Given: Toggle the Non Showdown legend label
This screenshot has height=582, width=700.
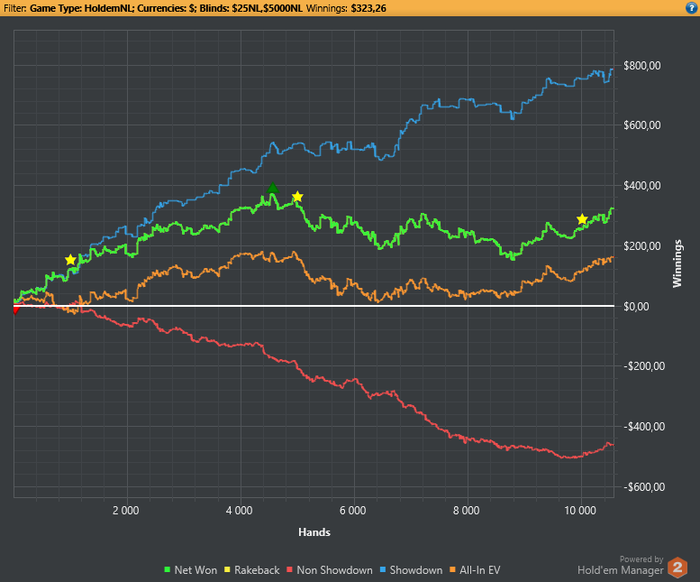Looking at the screenshot, I should click(x=334, y=570).
